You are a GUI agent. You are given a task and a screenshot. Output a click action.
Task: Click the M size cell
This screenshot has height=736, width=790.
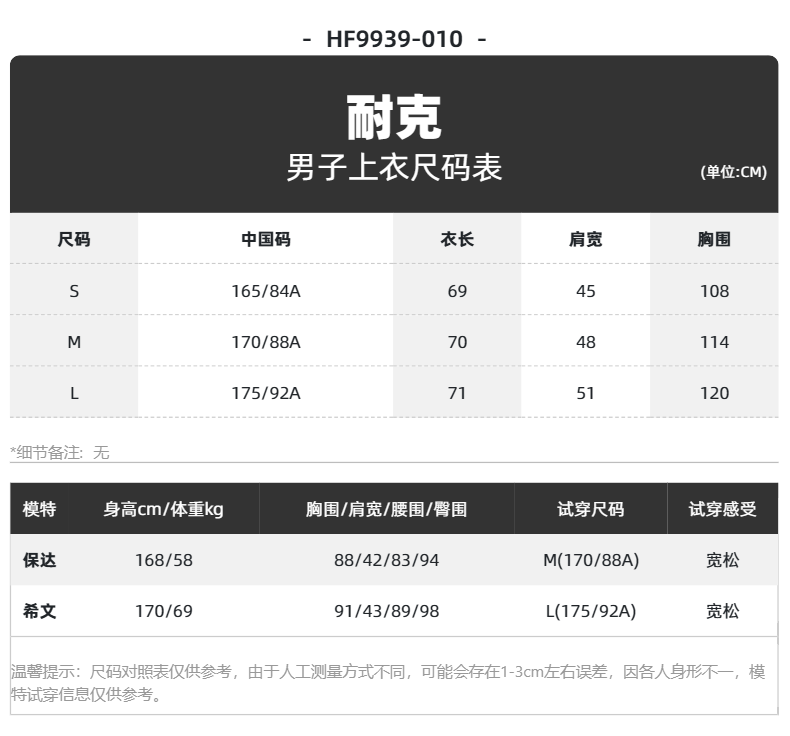pyautogui.click(x=74, y=343)
